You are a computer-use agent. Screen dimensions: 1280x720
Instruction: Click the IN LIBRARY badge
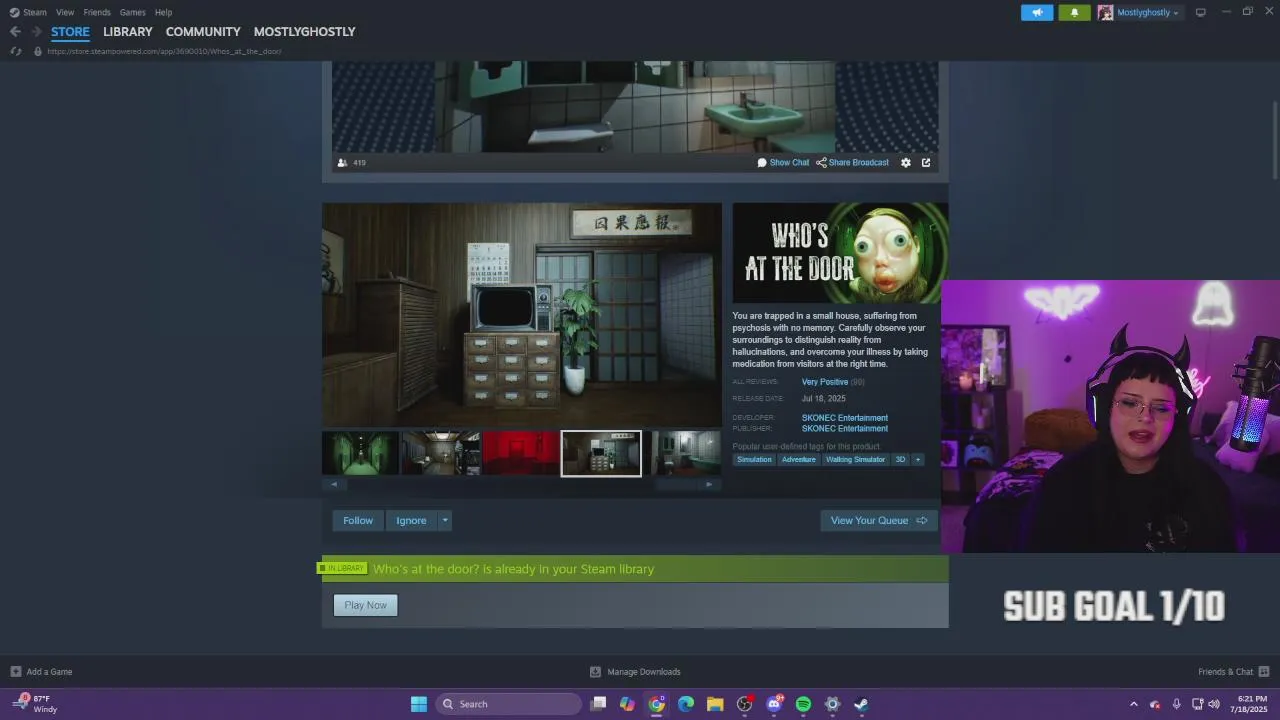click(x=342, y=568)
